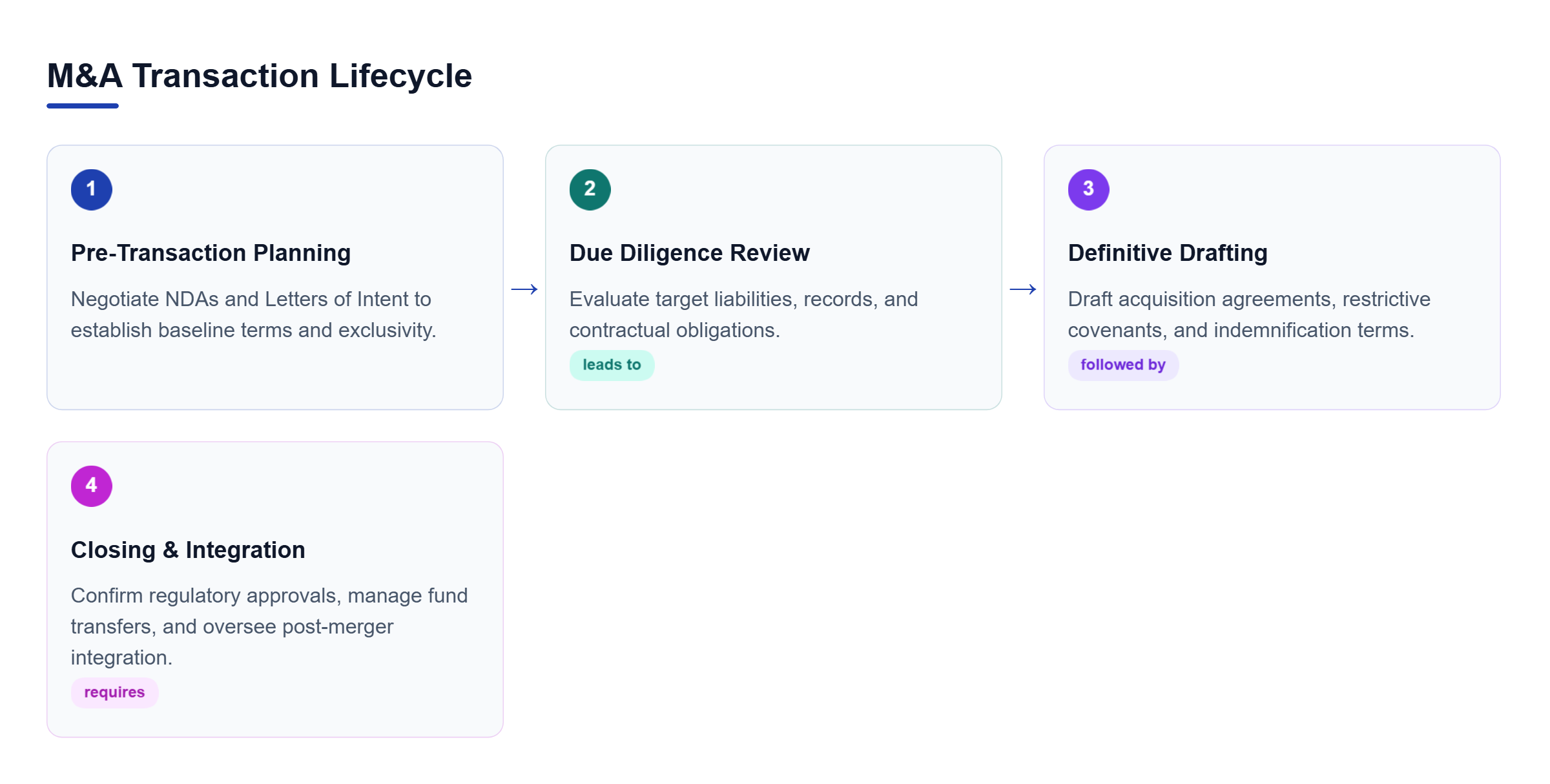Click the Due Diligence Review heading
The width and height of the screenshot is (1550, 784).
690,253
